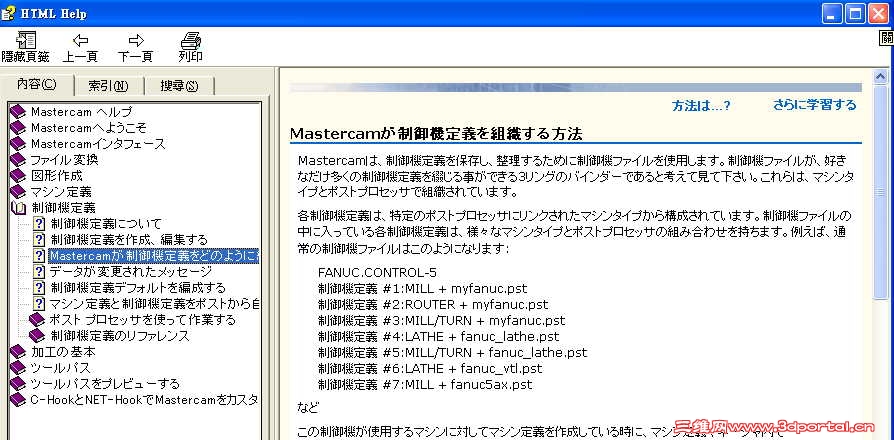Select Mastercamインタフェース tree entry text
894x440 pixels.
click(x=98, y=144)
